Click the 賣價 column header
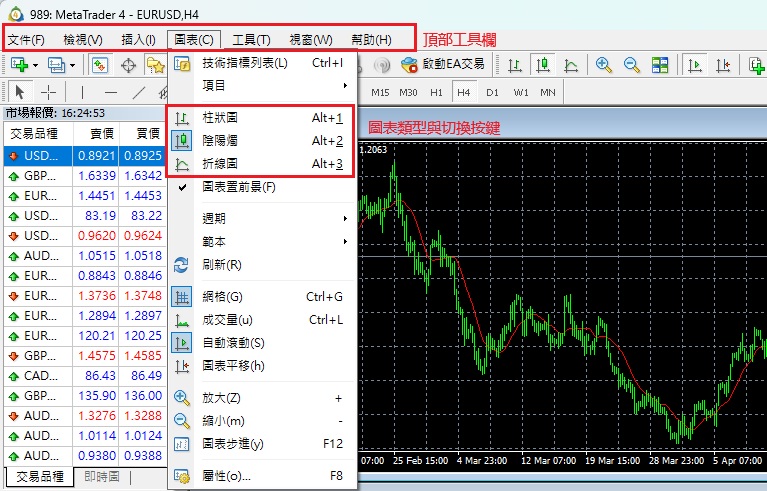The width and height of the screenshot is (767, 491). pyautogui.click(x=96, y=134)
